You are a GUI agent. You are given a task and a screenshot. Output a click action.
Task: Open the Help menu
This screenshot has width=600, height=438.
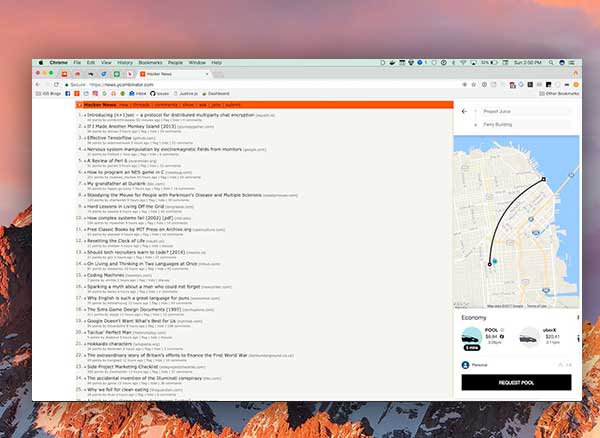[x=217, y=62]
